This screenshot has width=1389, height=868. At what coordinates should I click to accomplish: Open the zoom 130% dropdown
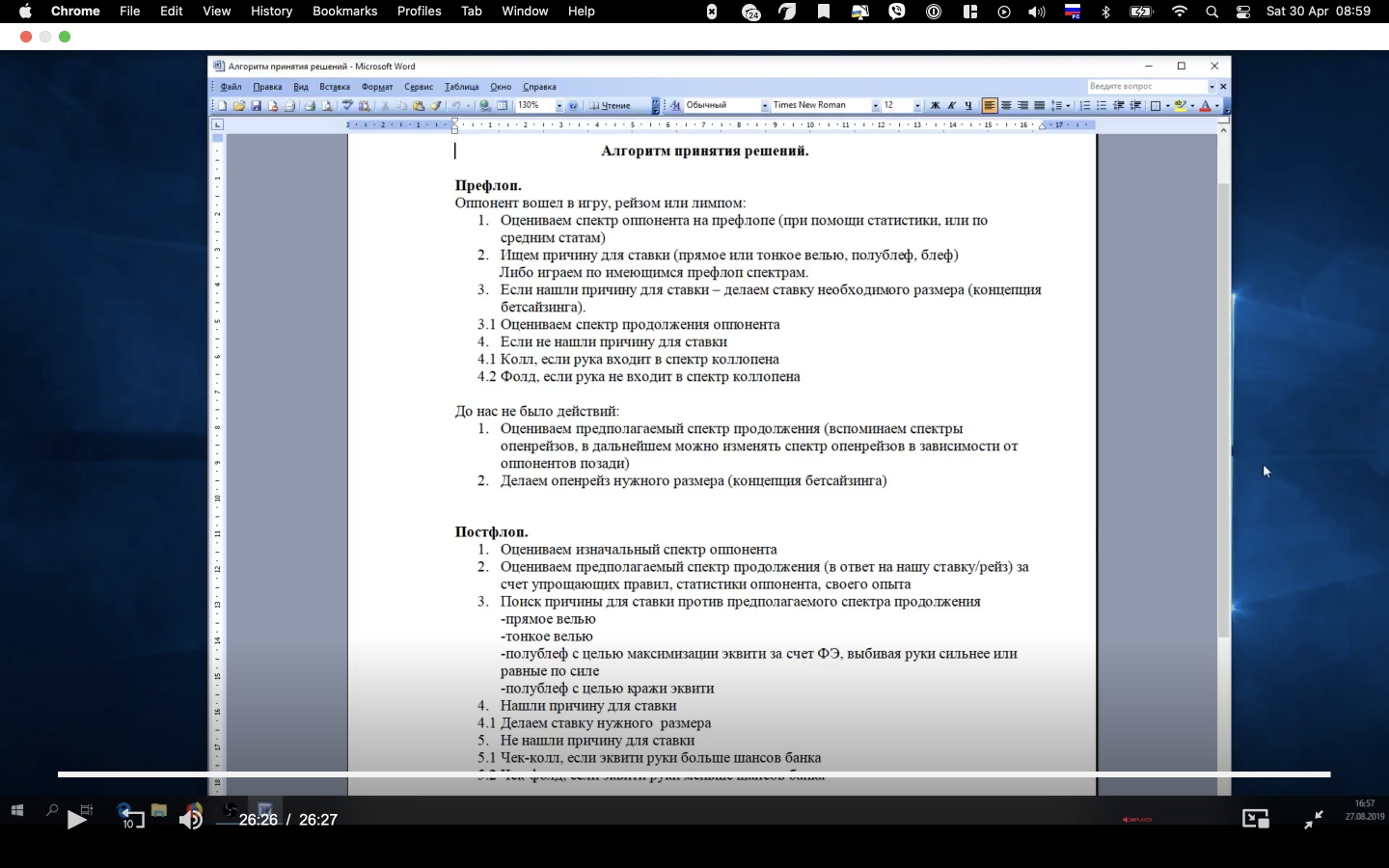(559, 106)
